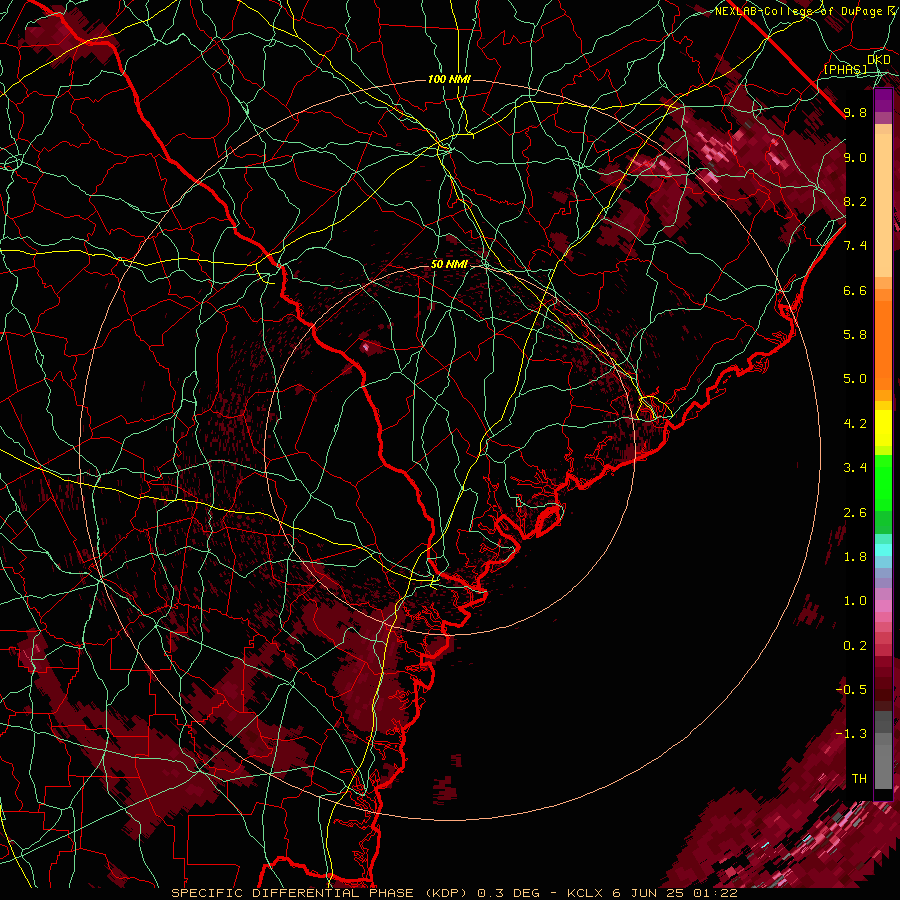Select the 9.0 value on the color scale
Screen dimensions: 900x900
click(855, 157)
